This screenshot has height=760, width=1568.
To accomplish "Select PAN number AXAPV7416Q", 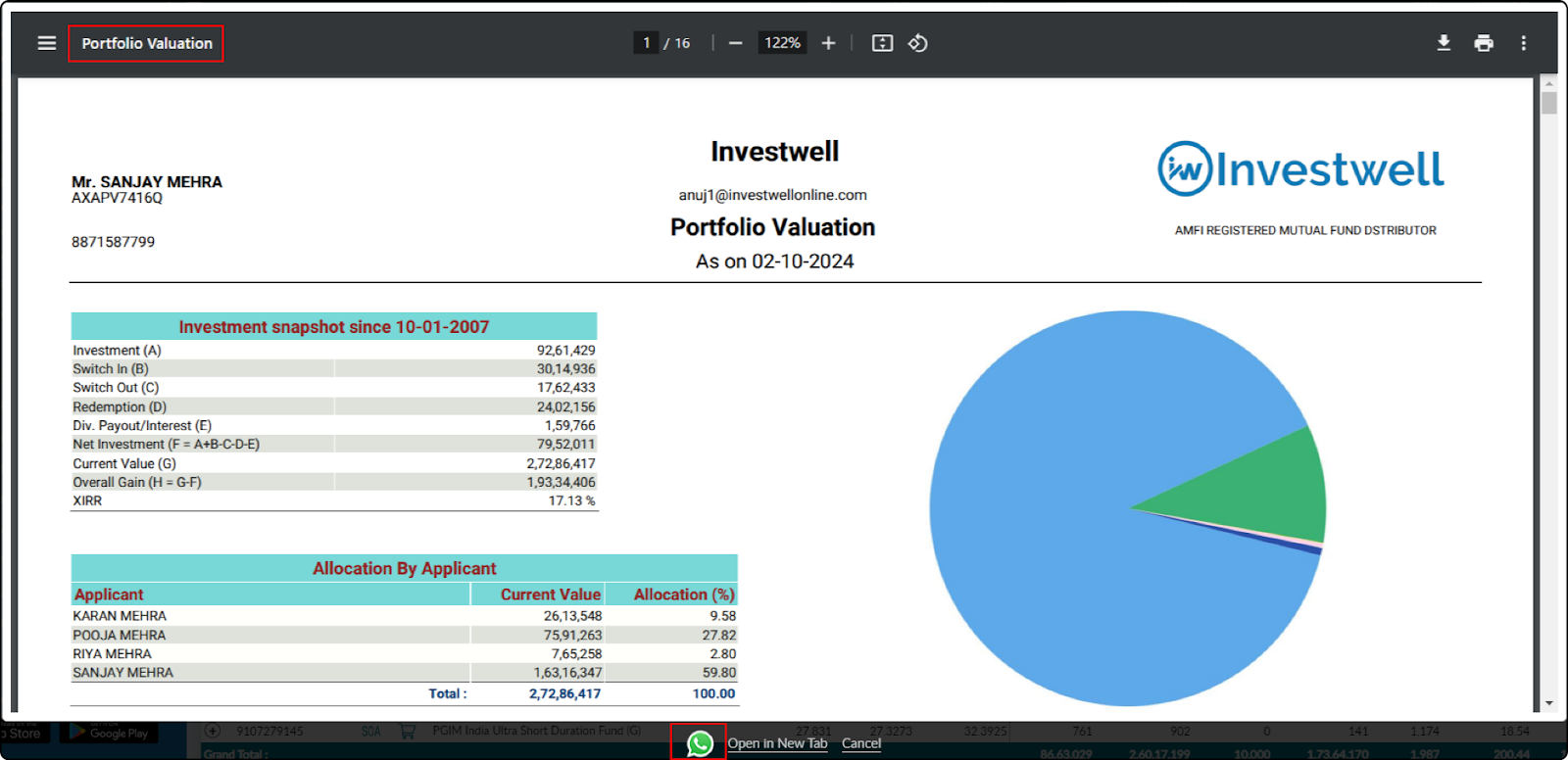I will (x=117, y=198).
